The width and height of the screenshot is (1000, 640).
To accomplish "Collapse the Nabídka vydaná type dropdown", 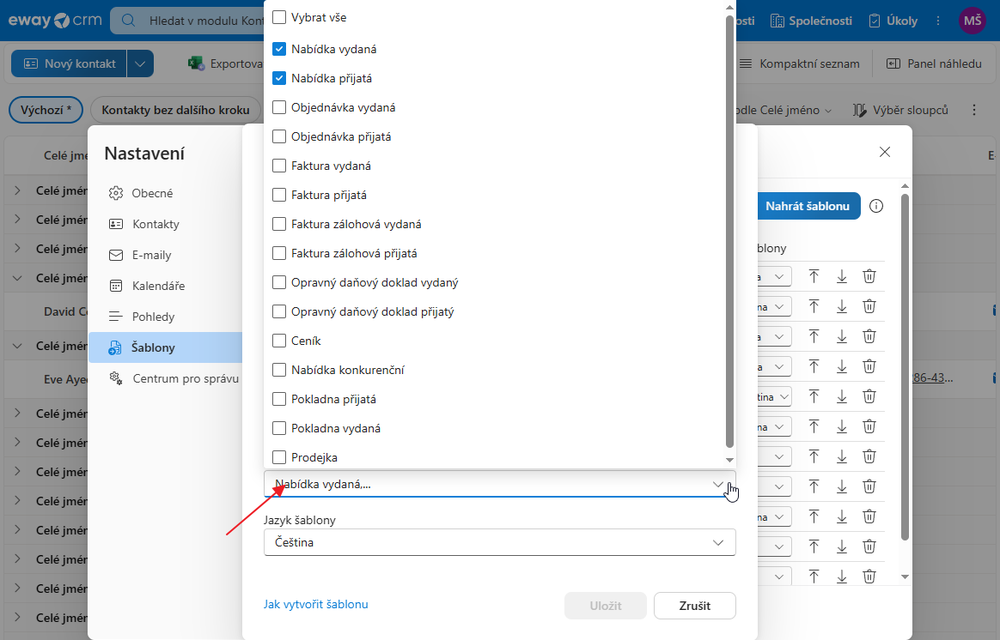I will tap(717, 484).
